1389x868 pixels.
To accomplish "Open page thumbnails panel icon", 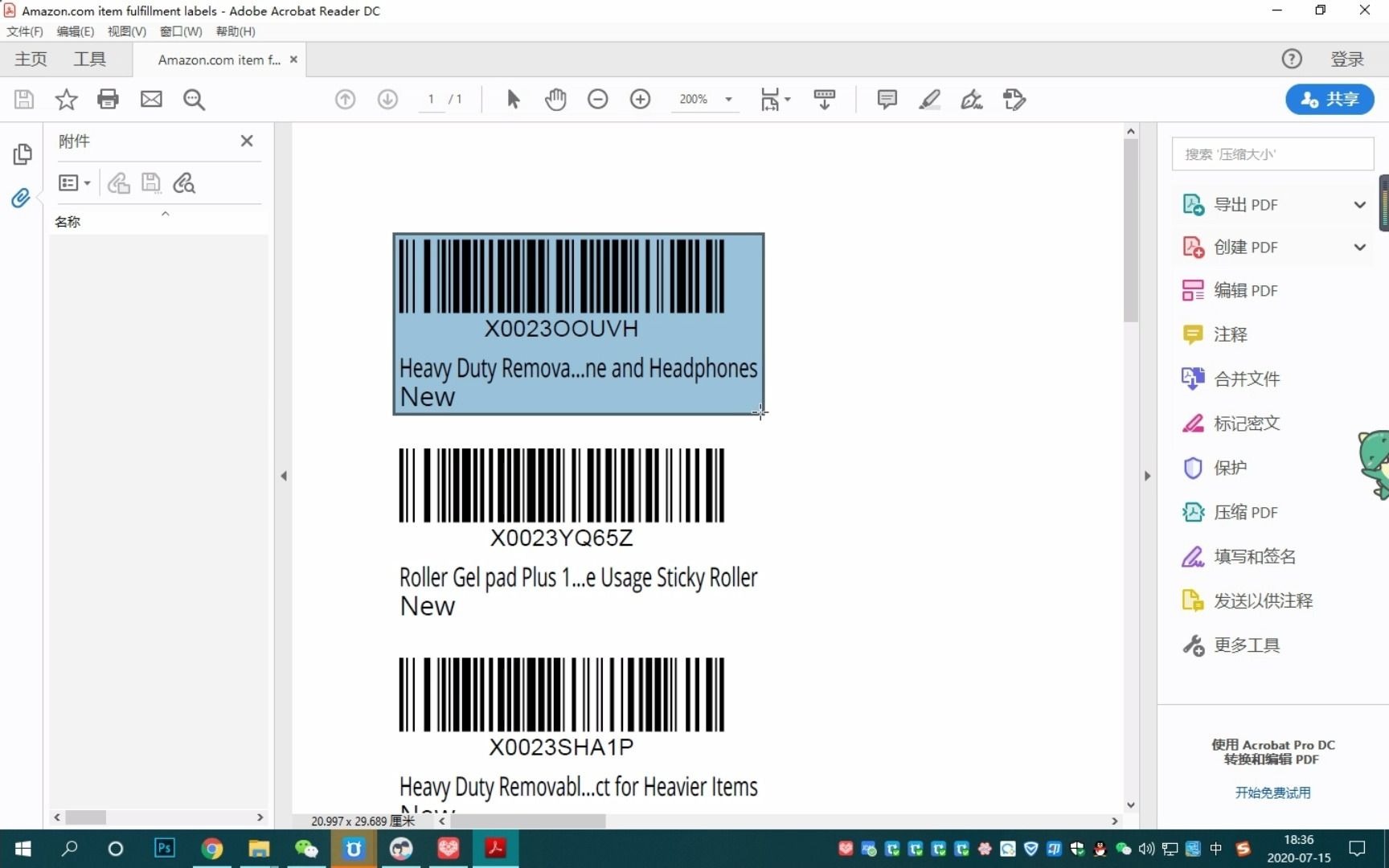I will [22, 154].
